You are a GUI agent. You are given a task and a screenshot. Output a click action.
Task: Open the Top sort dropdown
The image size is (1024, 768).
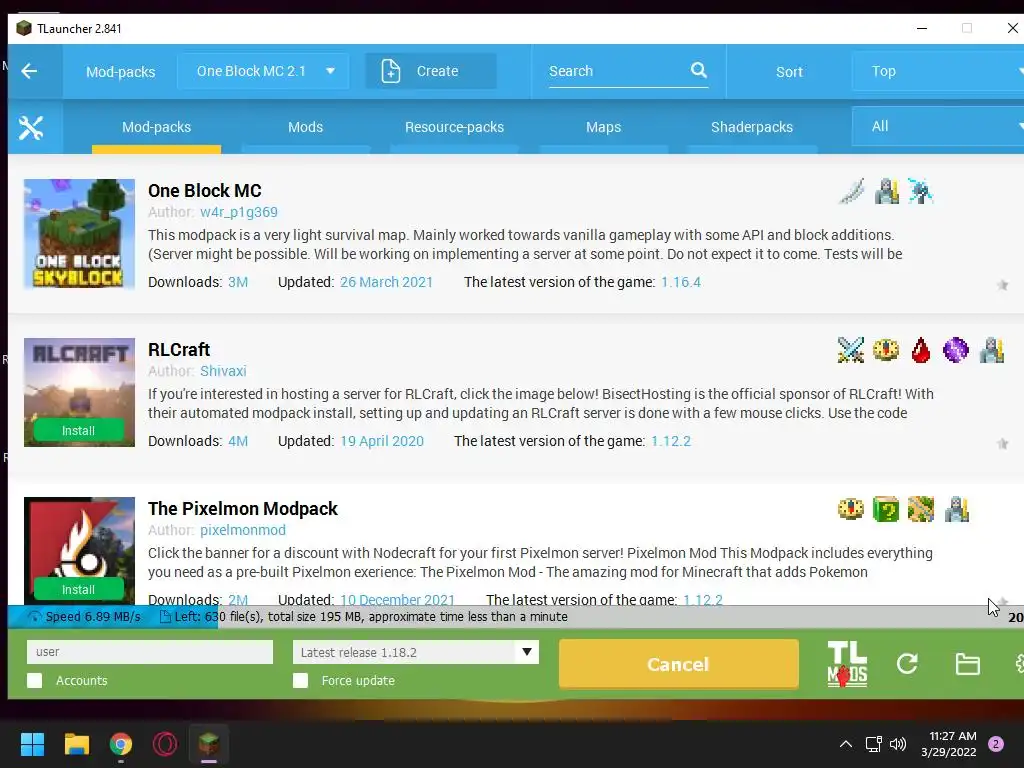point(938,71)
